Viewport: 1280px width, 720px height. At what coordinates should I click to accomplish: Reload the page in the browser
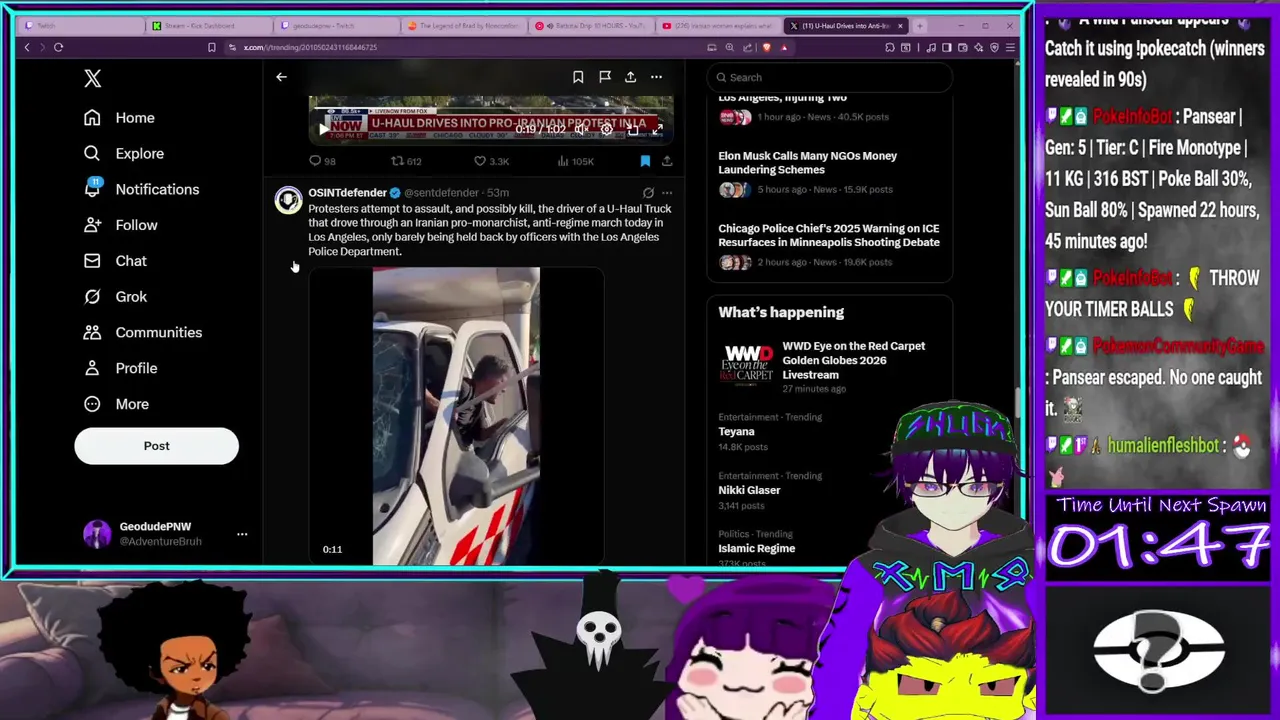coord(58,47)
